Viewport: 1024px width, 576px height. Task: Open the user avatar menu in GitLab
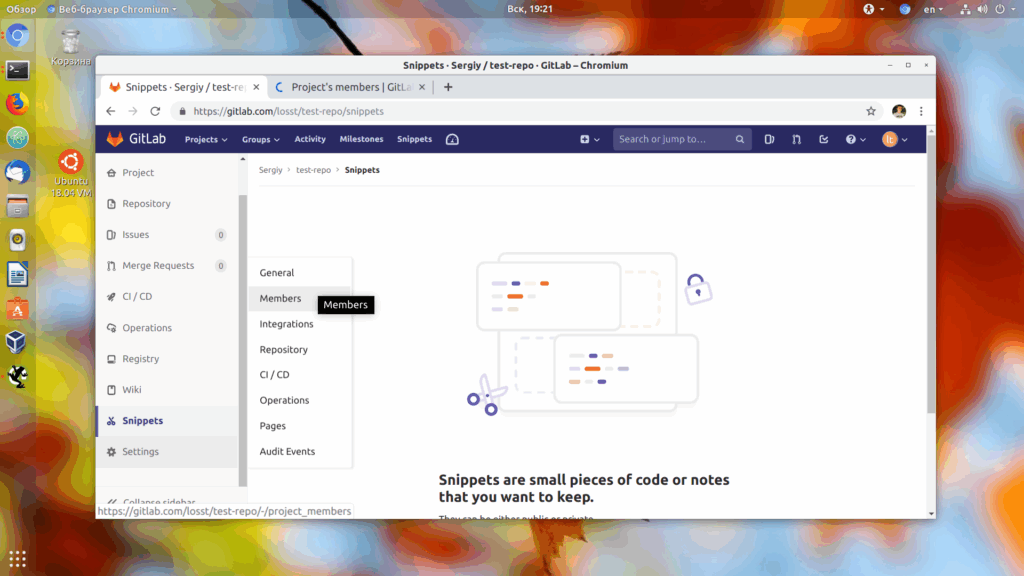[895, 139]
